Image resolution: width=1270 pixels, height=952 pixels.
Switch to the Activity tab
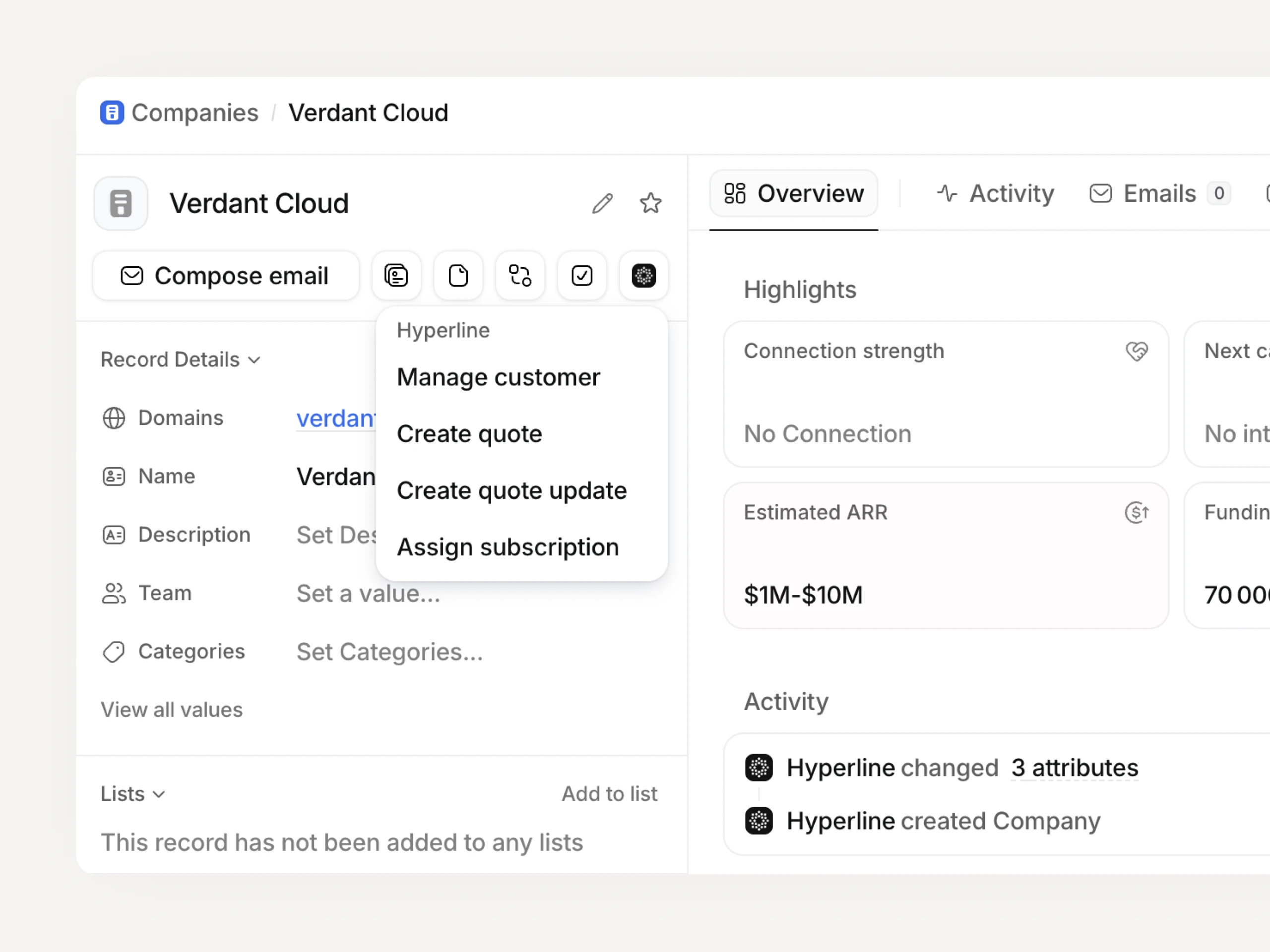pos(995,193)
